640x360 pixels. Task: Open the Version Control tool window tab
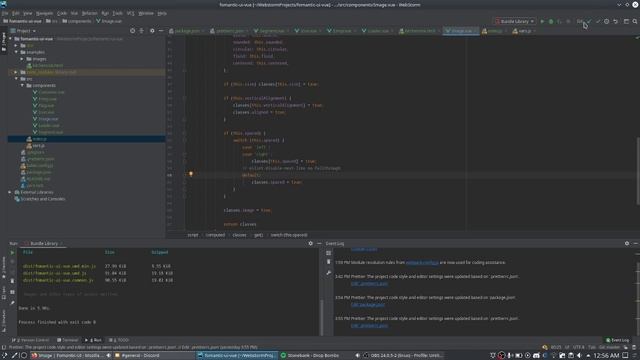31,340
